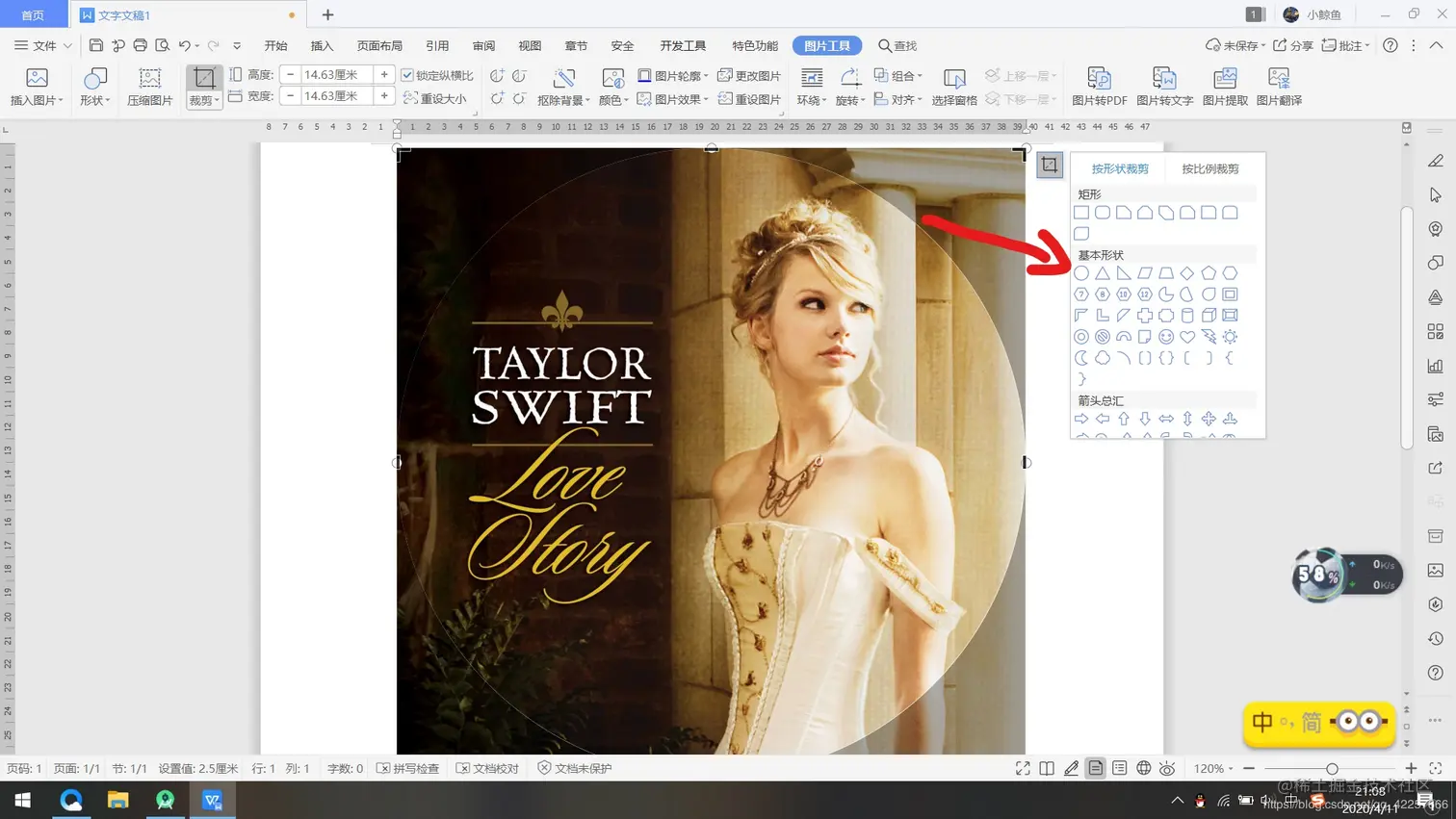The image size is (1456, 819).
Task: Switch to the 按比例裁剪 tab
Action: 1210,168
